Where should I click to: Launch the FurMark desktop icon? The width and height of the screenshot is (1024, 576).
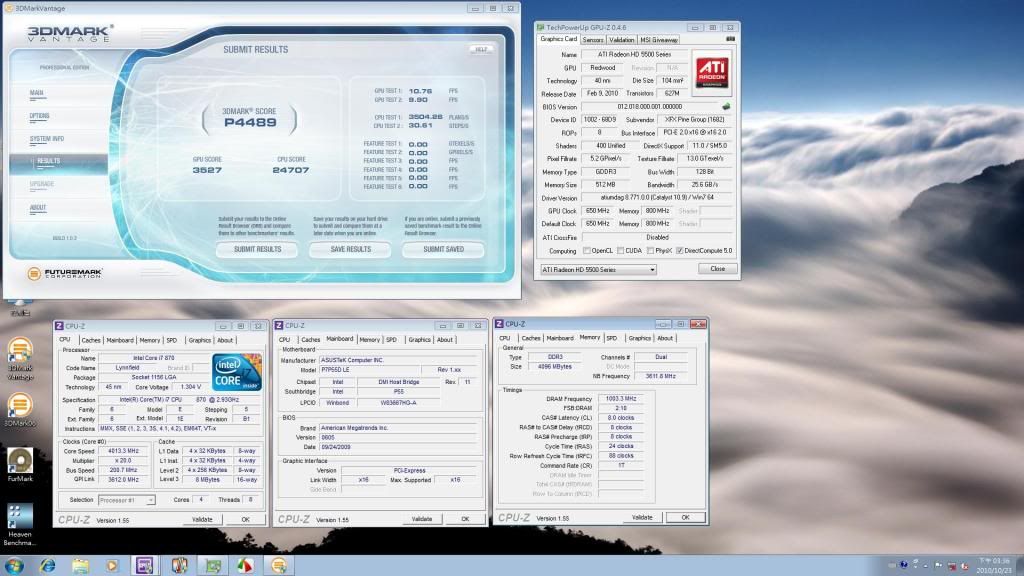point(19,461)
